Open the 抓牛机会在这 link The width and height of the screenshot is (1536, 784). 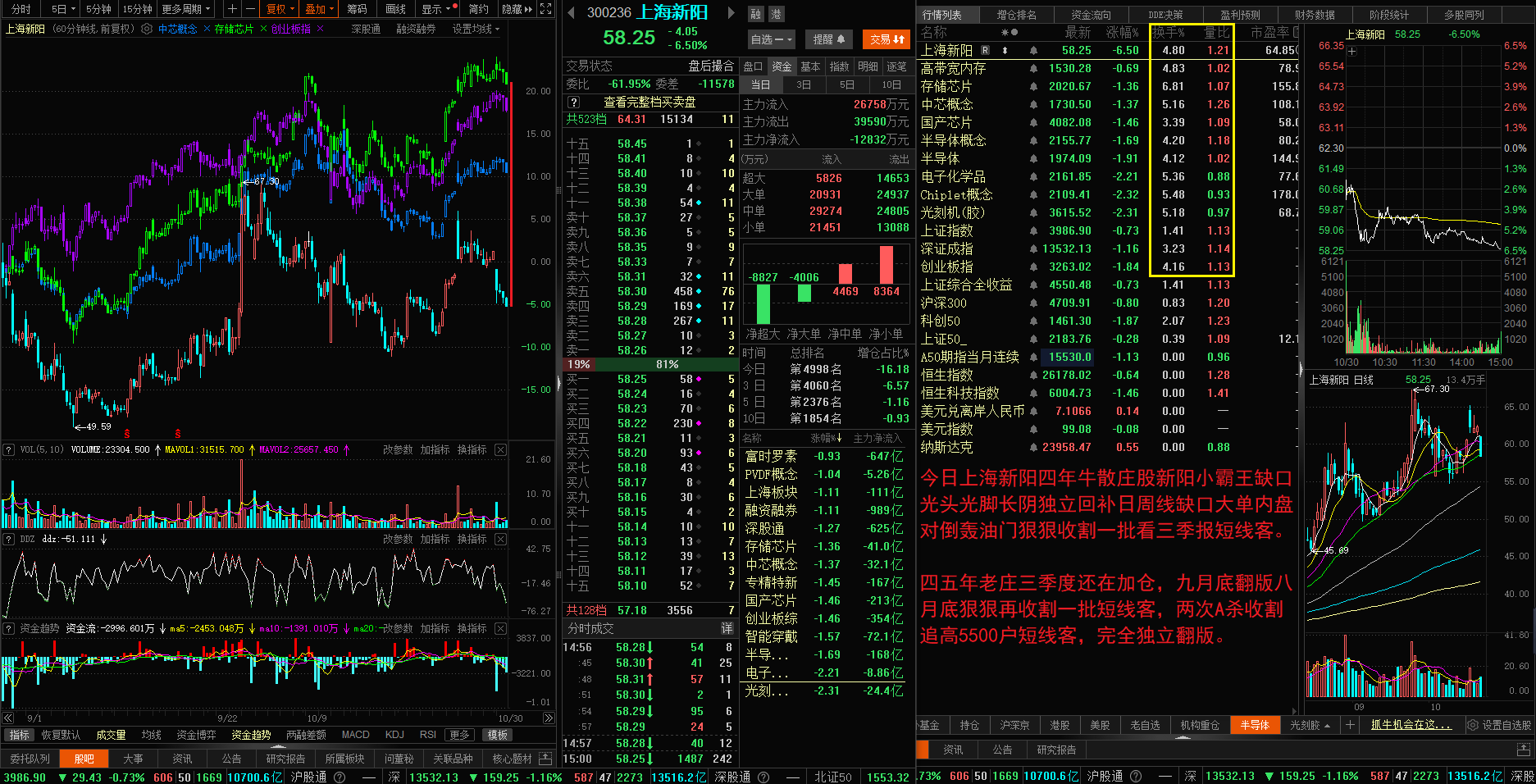(1411, 725)
